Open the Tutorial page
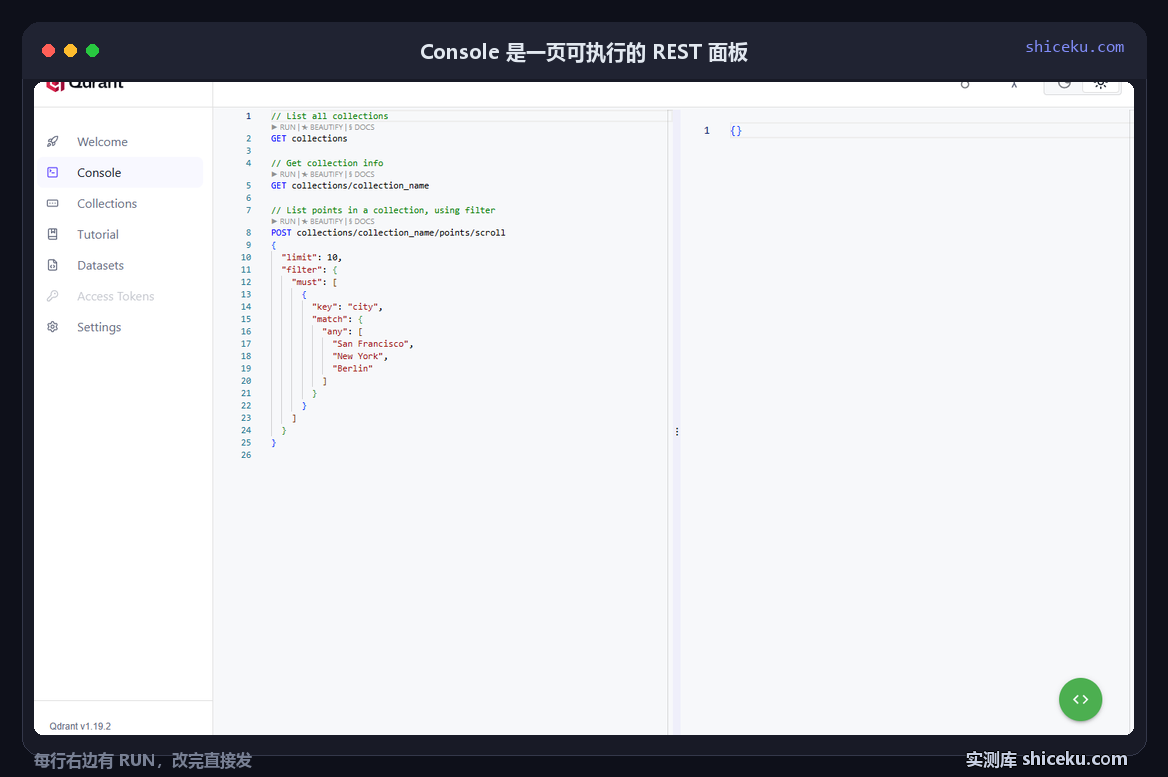 click(x=121, y=235)
